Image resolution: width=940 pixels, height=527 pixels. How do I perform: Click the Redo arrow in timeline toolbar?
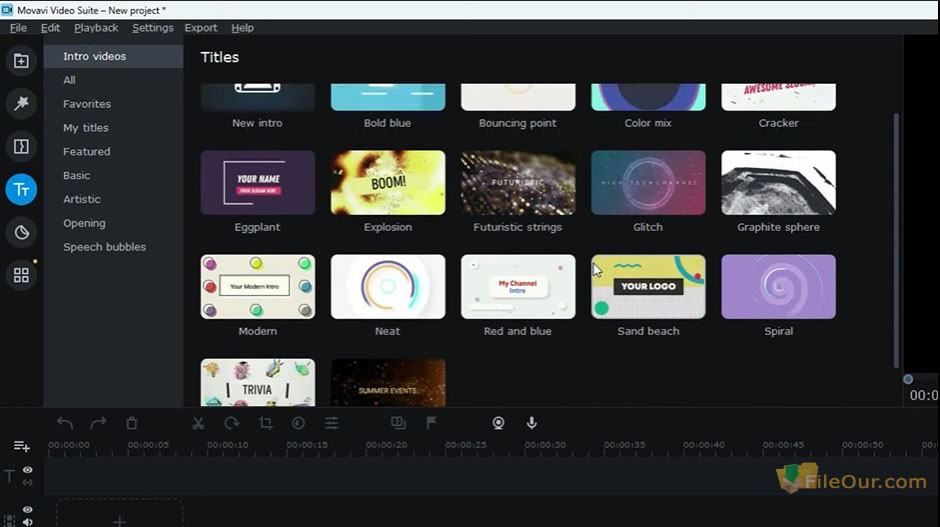tap(98, 423)
